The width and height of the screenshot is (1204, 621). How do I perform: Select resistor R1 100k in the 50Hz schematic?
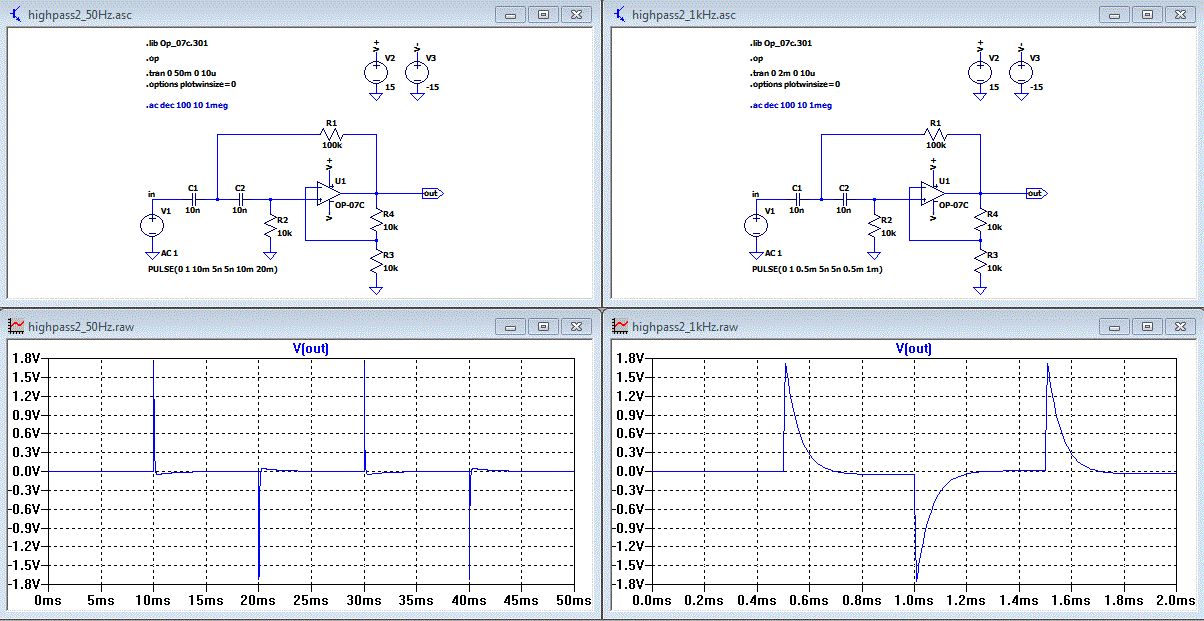coord(331,134)
